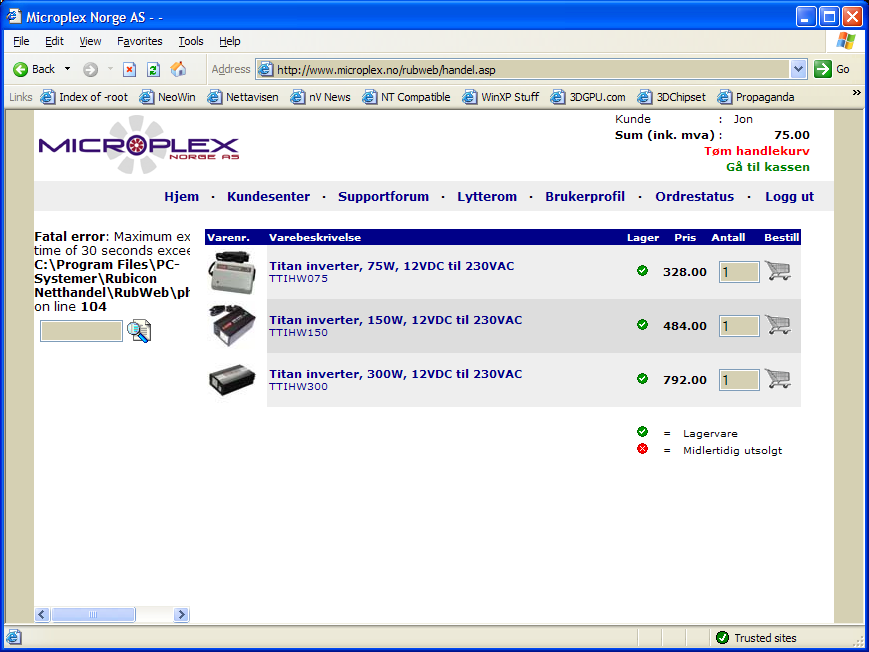Open the WinXP Stuff bookmark
Viewport: 869px width, 652px height.
point(500,97)
